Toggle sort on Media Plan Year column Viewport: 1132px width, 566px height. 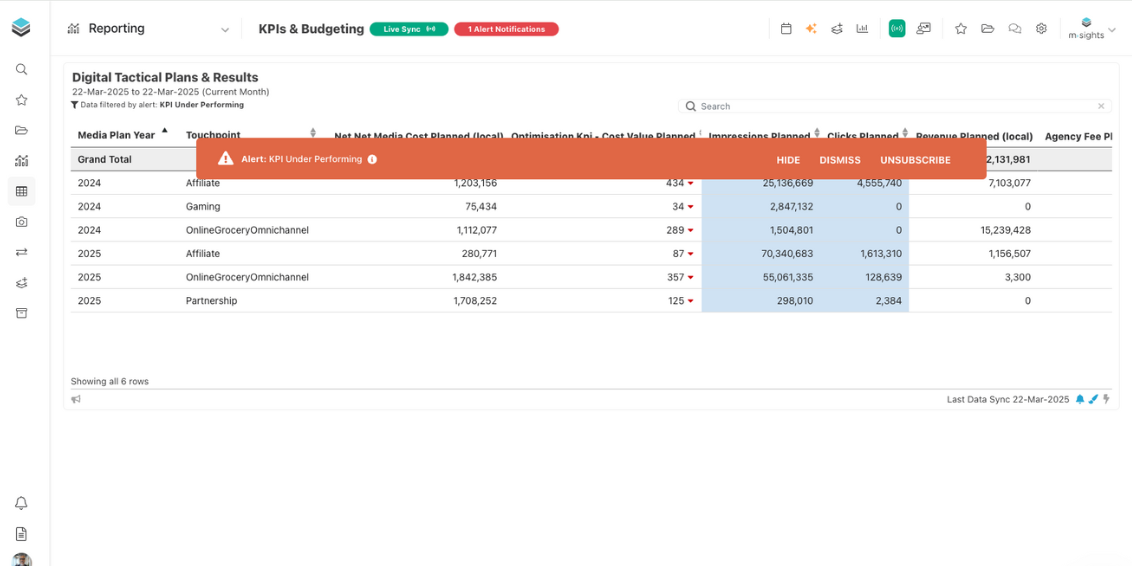tap(164, 132)
